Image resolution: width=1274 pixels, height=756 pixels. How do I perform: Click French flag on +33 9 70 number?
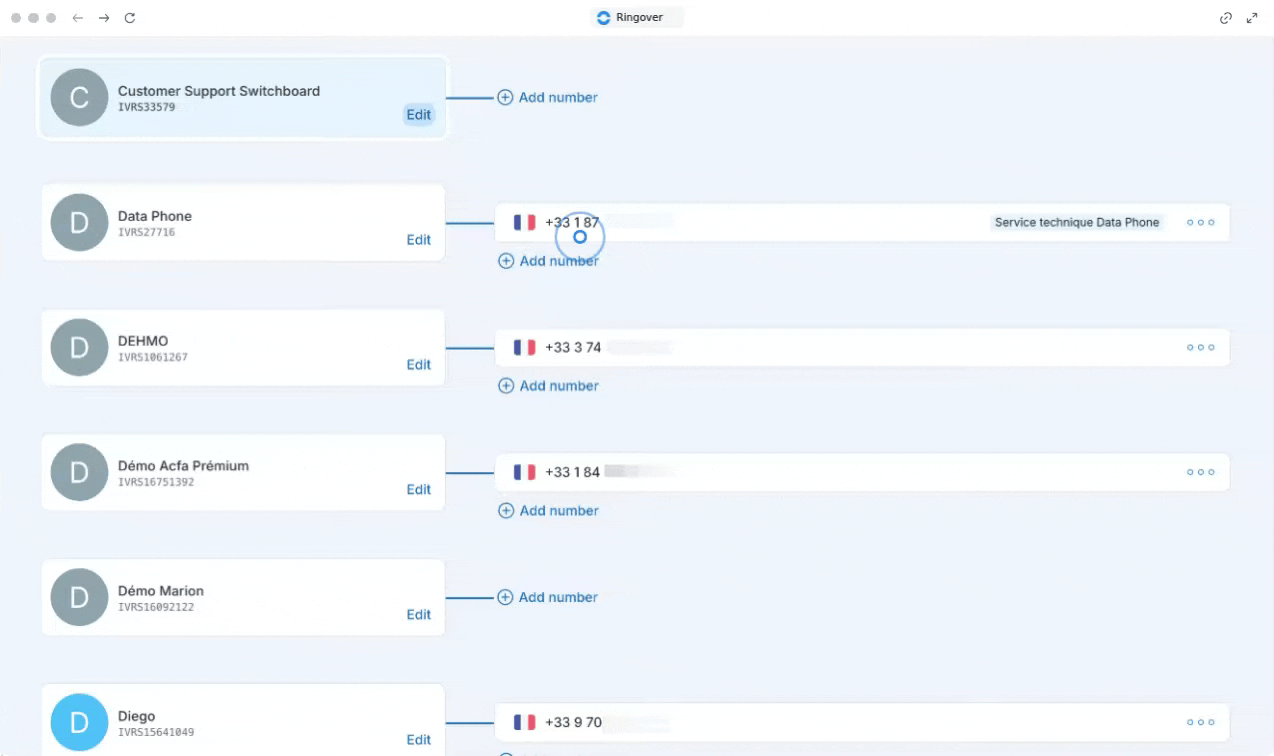tap(525, 722)
